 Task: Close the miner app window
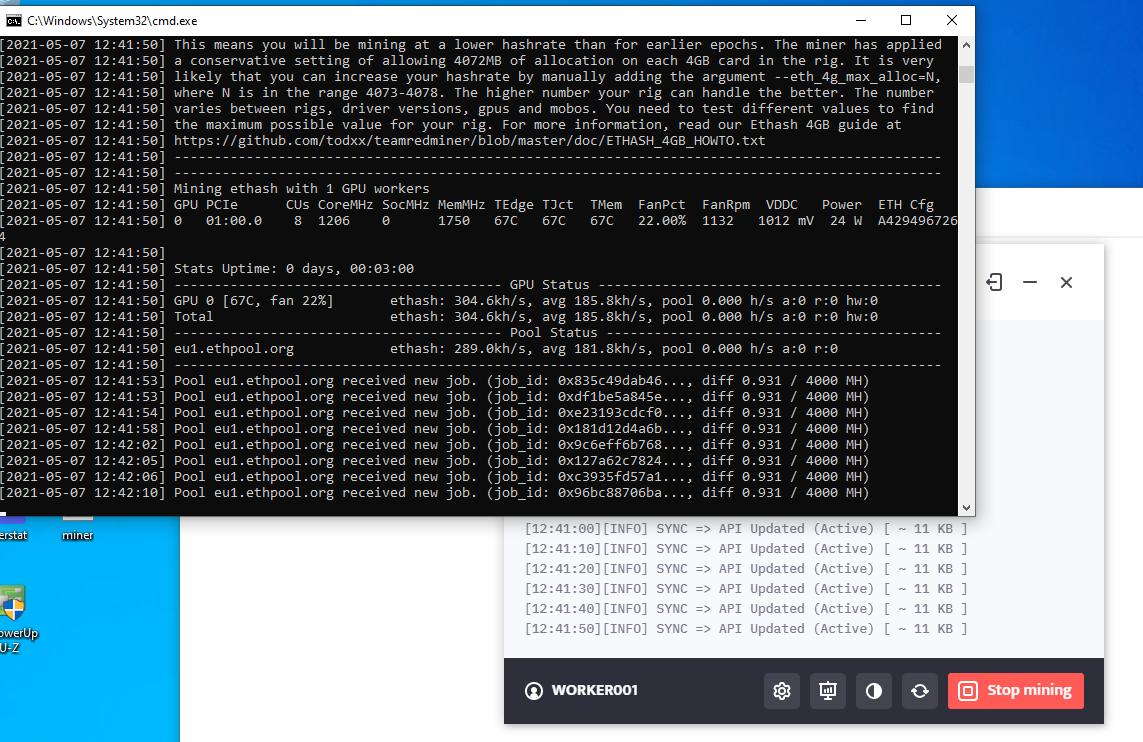1066,282
